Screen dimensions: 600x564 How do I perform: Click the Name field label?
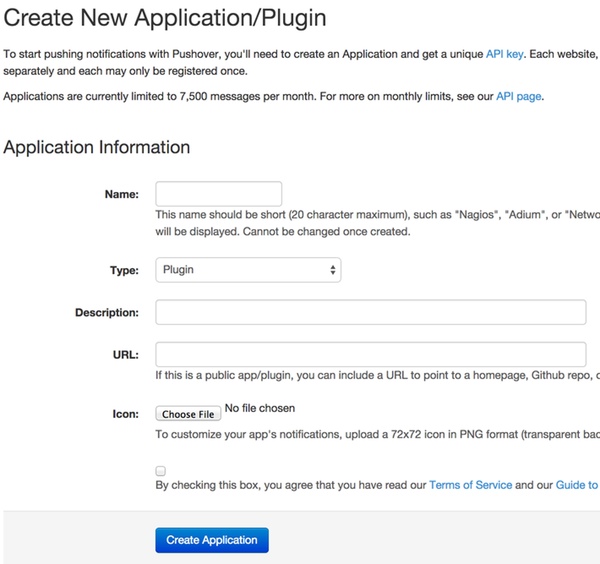[121, 194]
